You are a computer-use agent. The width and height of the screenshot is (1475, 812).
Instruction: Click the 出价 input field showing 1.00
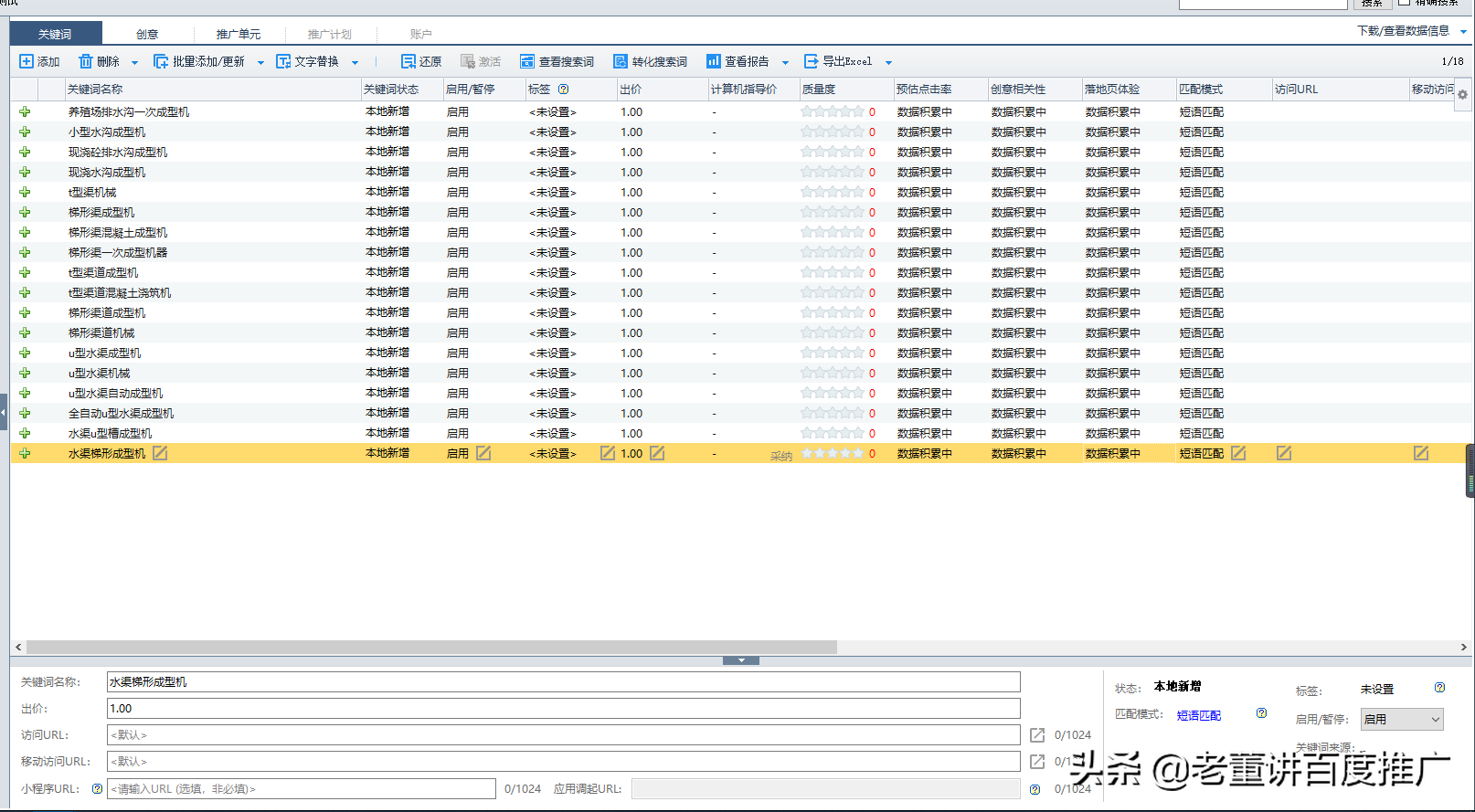pos(563,709)
